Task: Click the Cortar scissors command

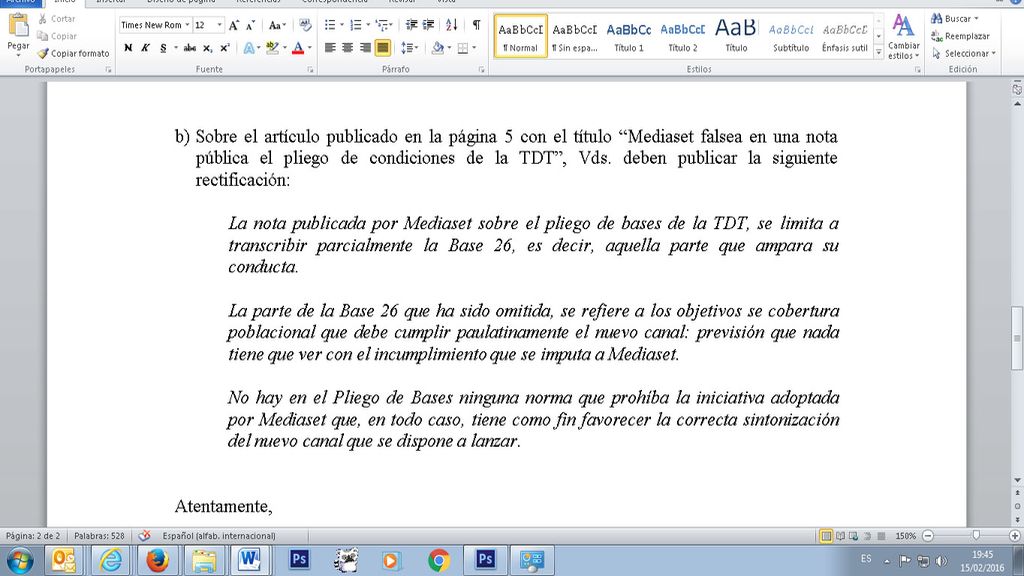Action: coord(57,19)
